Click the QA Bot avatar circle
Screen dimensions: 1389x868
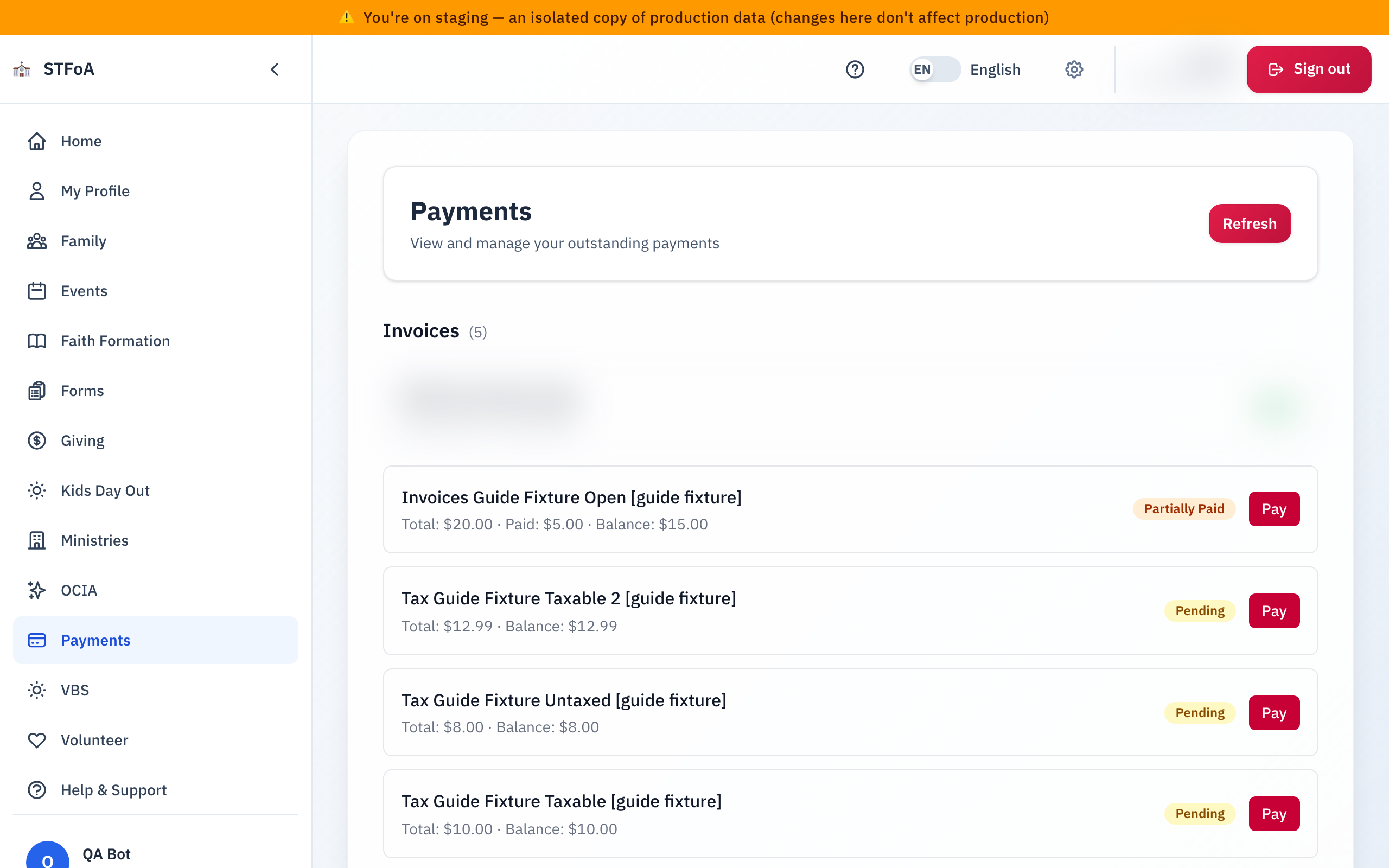[x=48, y=856]
